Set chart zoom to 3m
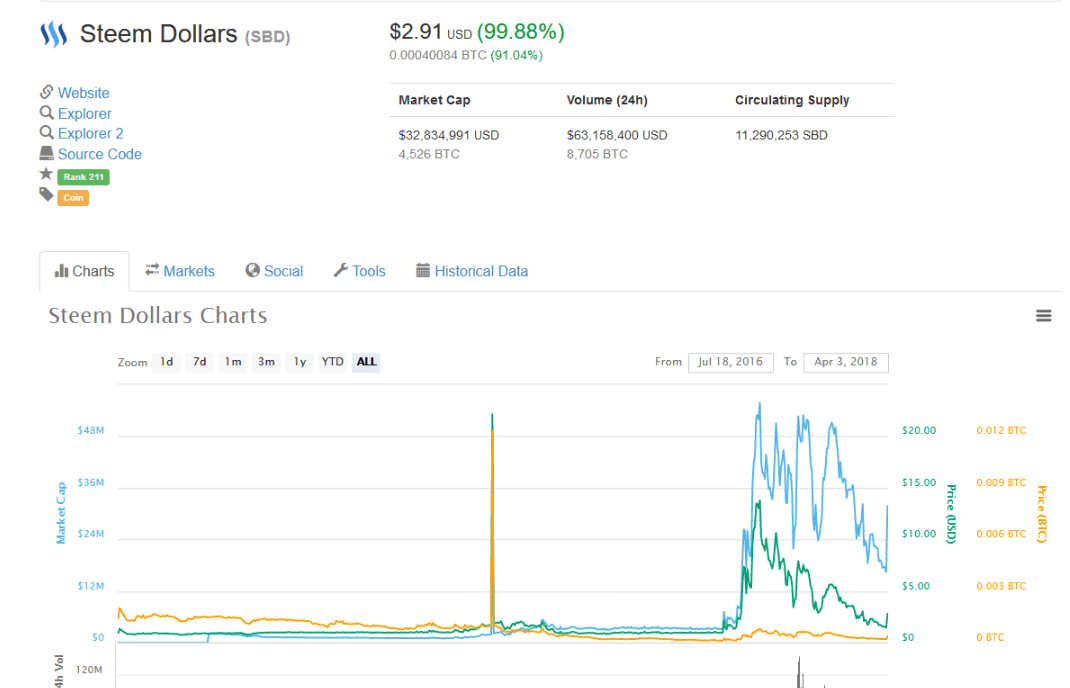Viewport: 1070px width, 688px height. click(x=266, y=362)
